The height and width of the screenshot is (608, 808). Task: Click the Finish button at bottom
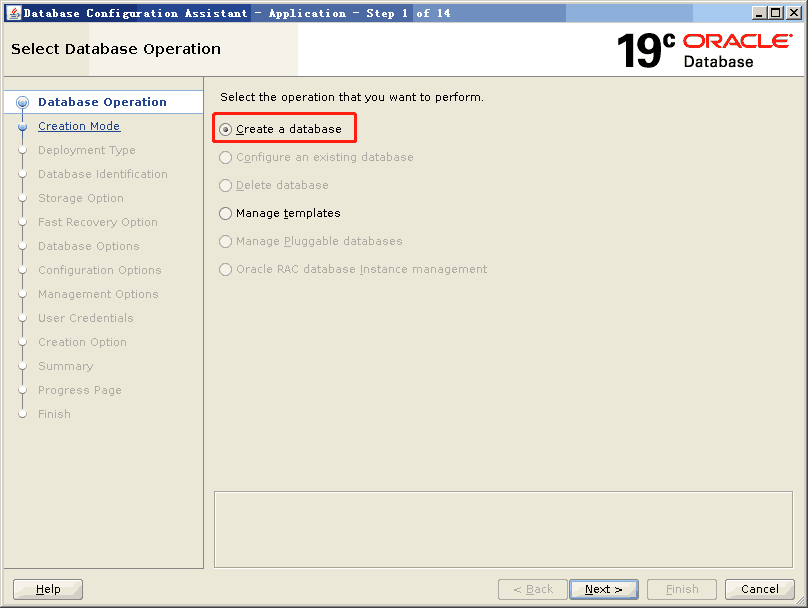pyautogui.click(x=682, y=589)
